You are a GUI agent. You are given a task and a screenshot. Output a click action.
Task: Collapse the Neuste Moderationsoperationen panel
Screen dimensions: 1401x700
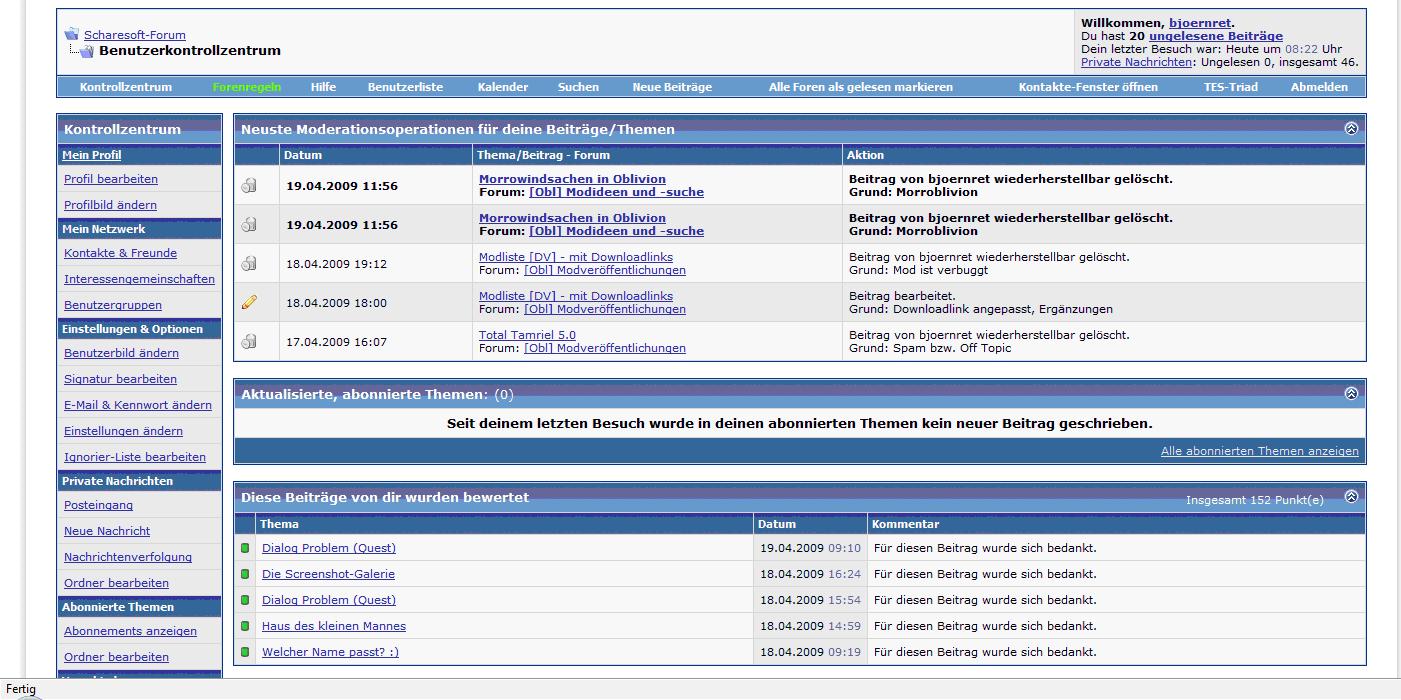pyautogui.click(x=1351, y=129)
